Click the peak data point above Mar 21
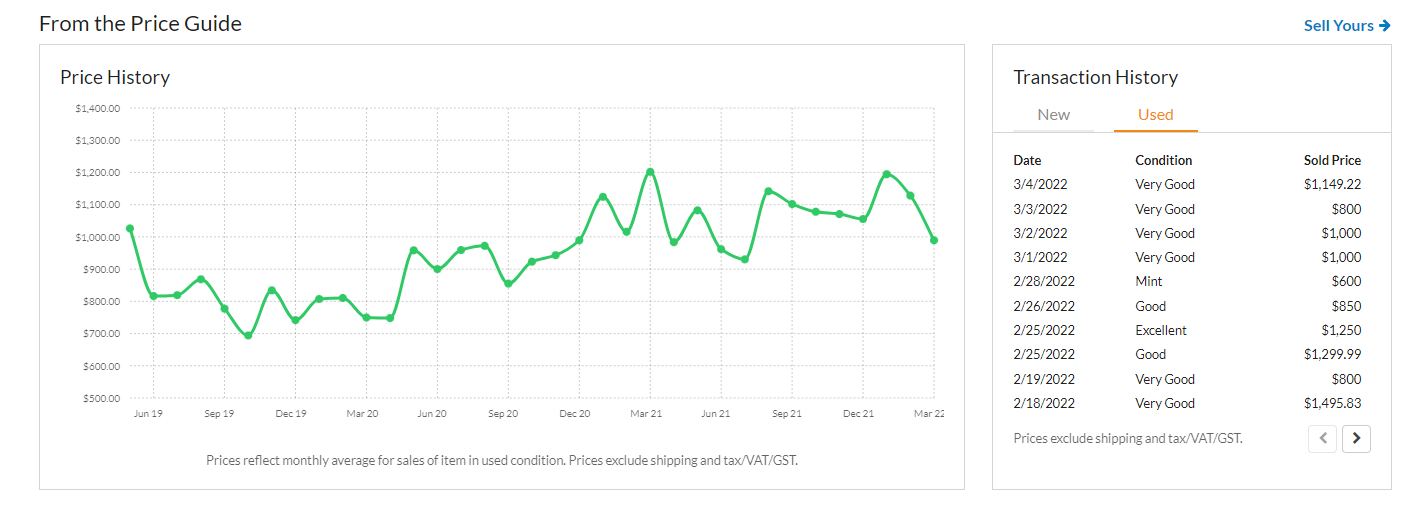Viewport: 1428px width, 506px height. [650, 172]
